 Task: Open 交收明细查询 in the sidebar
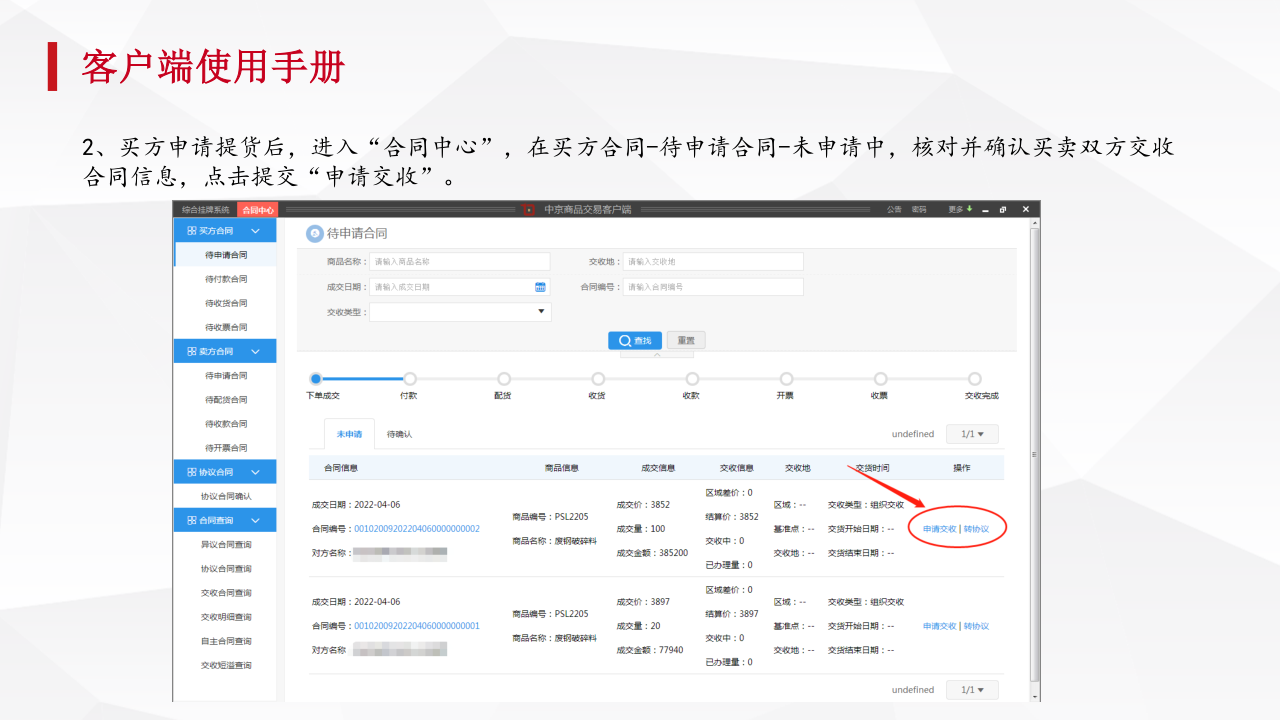click(x=226, y=617)
